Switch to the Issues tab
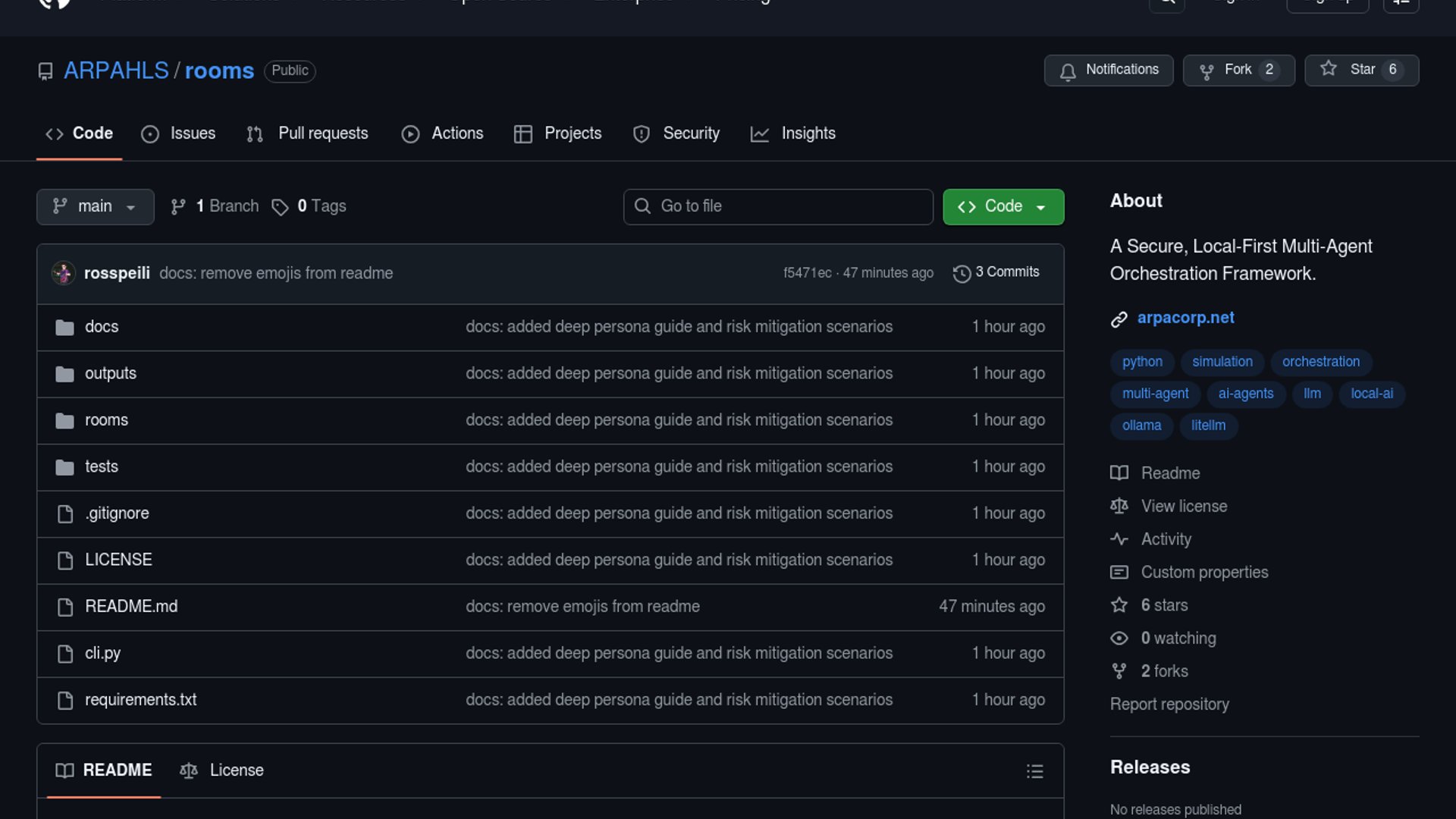The image size is (1456, 819). click(x=178, y=133)
